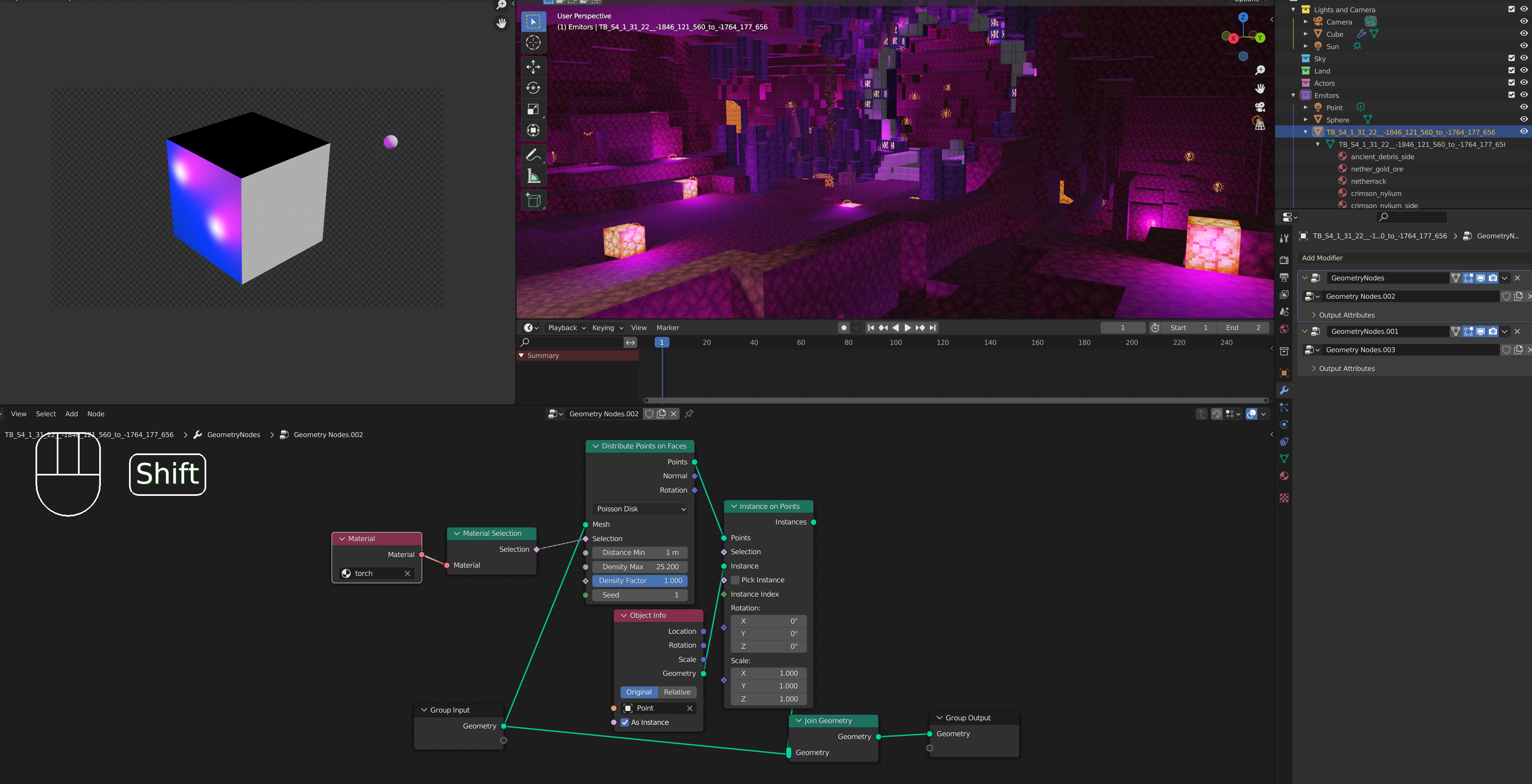This screenshot has width=1532, height=784.
Task: Select the Measure tool icon
Action: pos(533,177)
